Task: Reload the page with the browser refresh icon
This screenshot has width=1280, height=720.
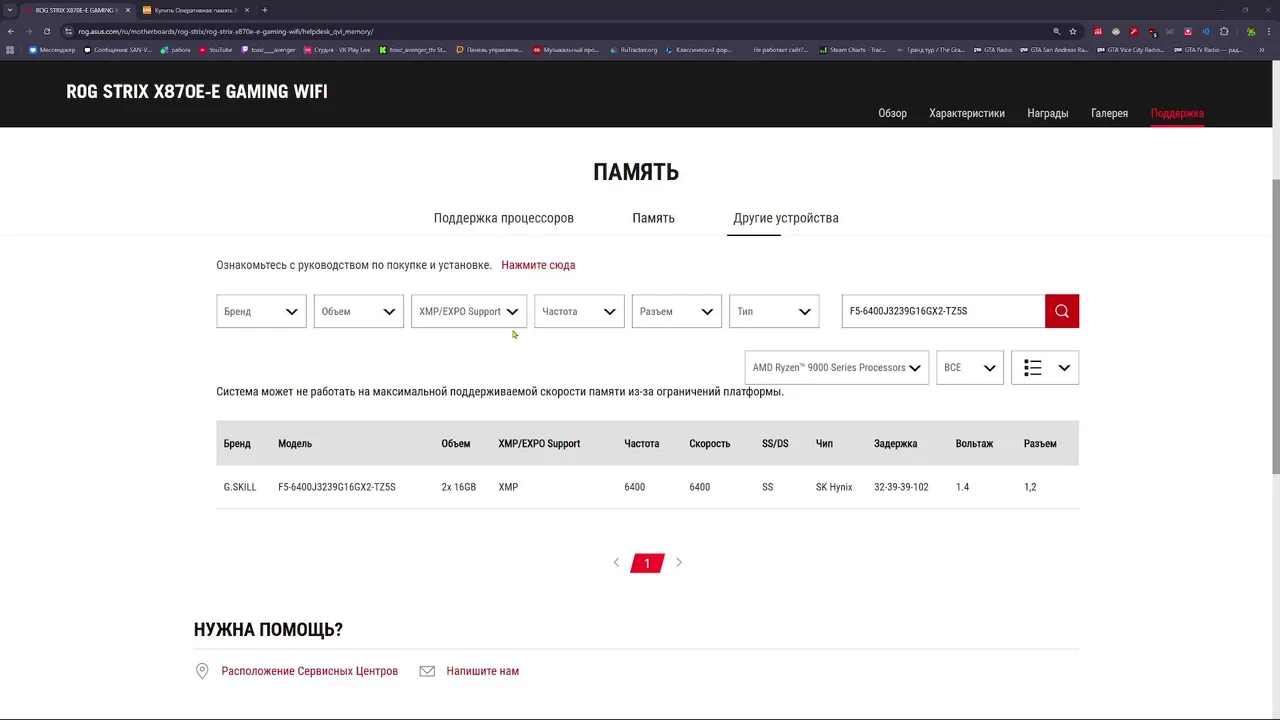Action: tap(47, 31)
